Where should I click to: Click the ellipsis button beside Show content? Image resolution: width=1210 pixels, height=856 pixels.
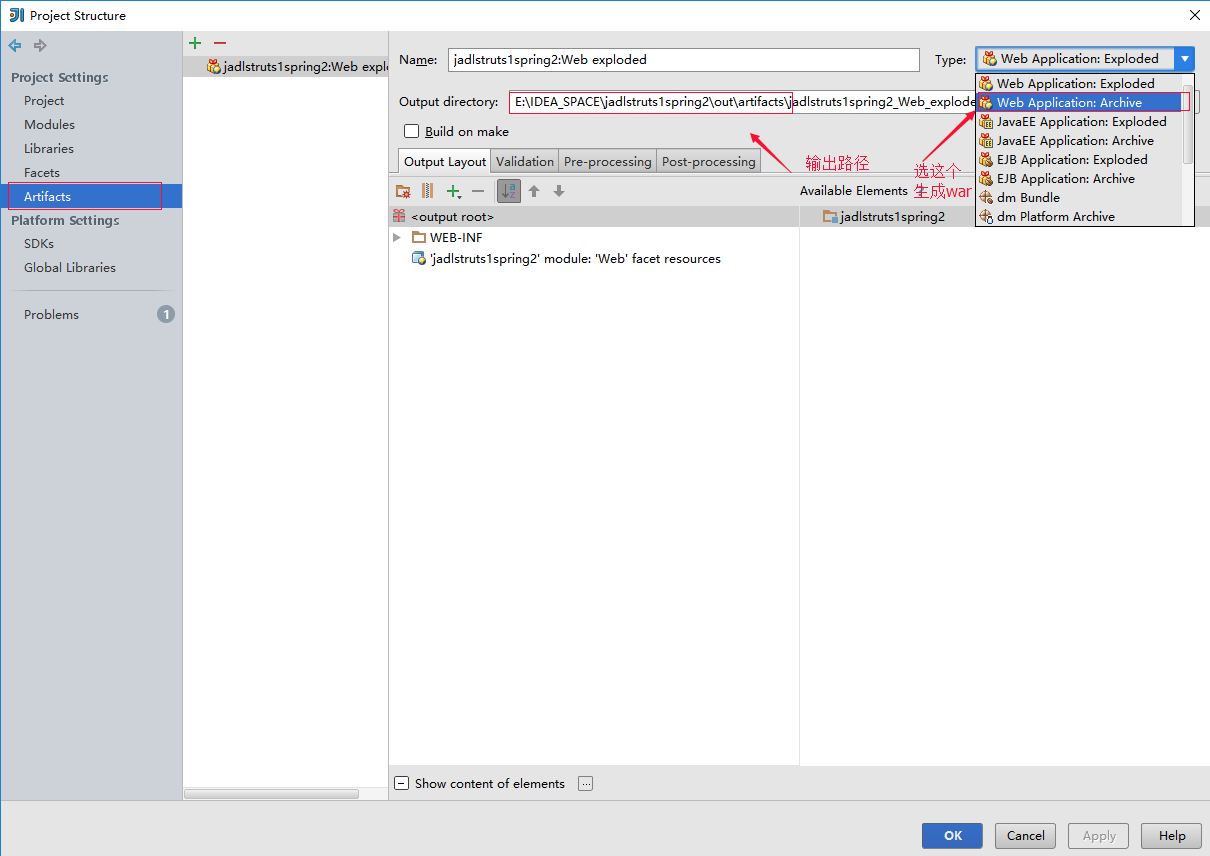586,784
